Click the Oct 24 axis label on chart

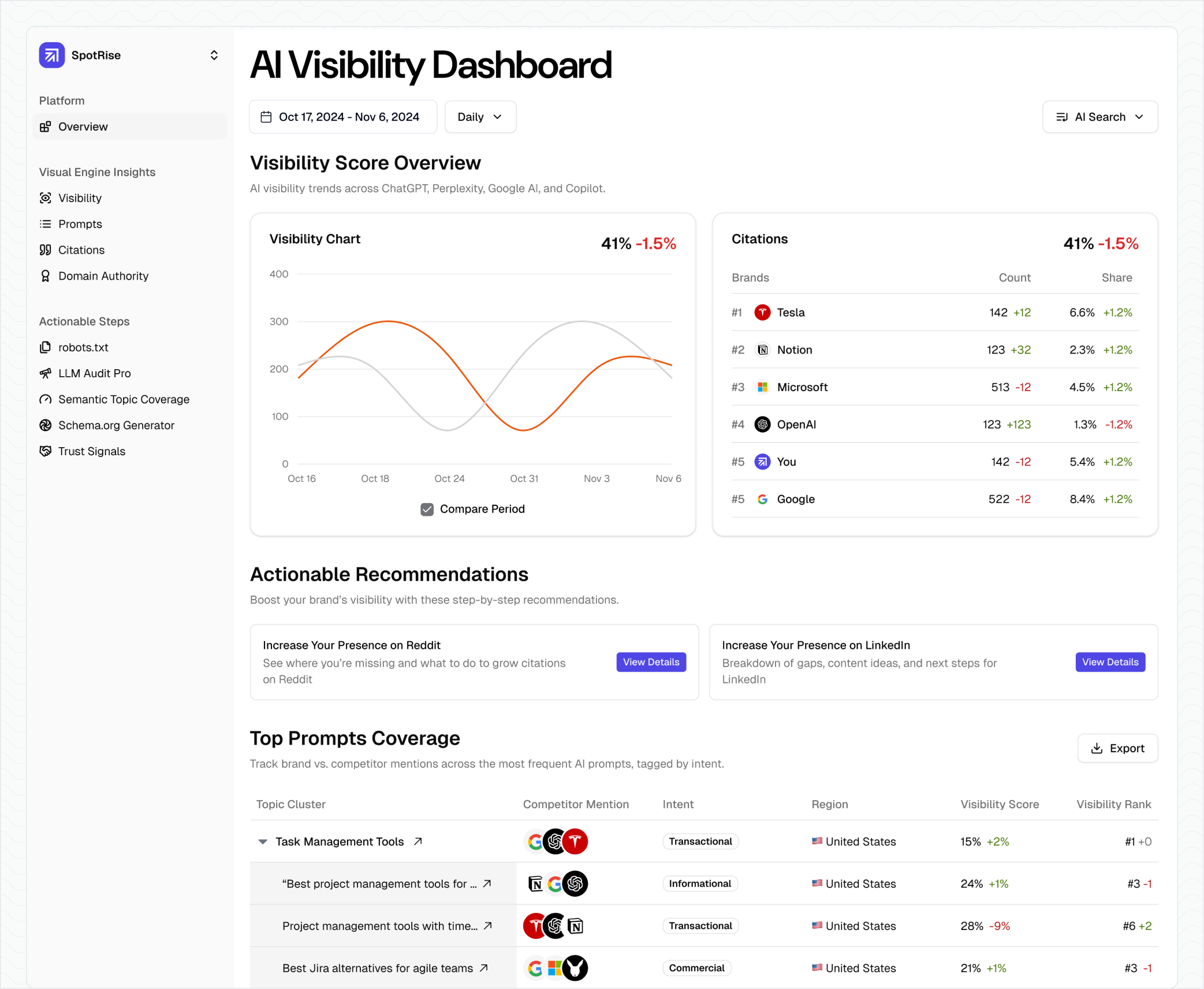click(449, 478)
